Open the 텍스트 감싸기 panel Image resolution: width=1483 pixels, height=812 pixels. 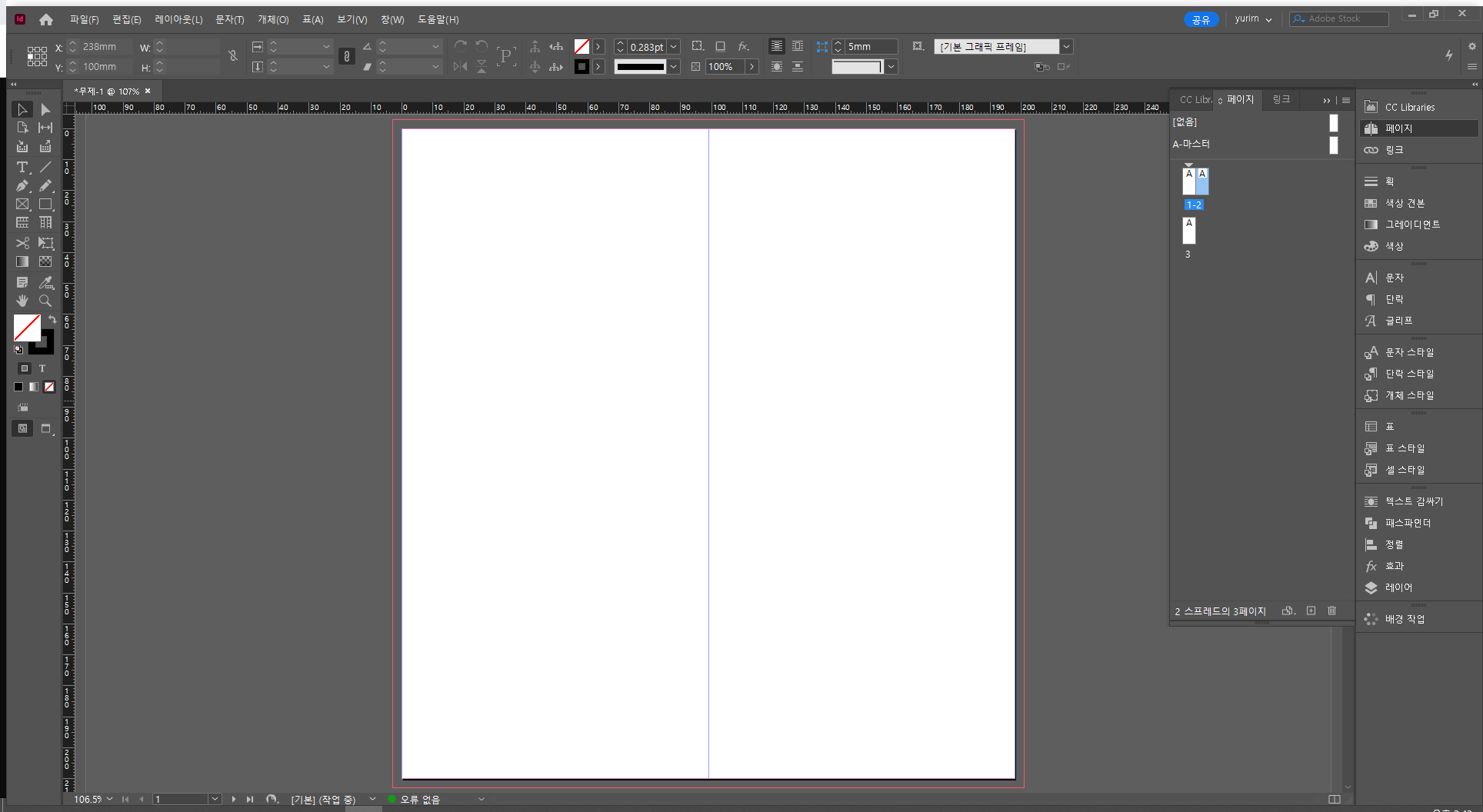1414,501
